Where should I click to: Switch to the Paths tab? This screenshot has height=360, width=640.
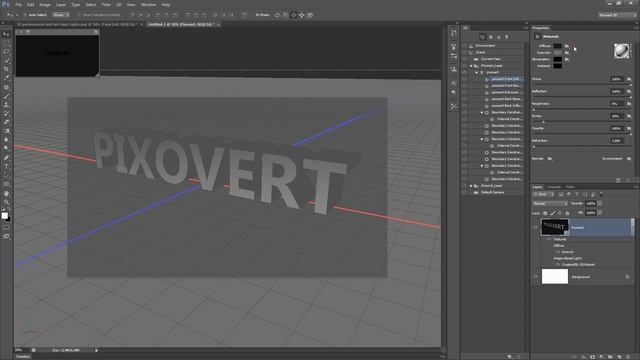point(570,187)
